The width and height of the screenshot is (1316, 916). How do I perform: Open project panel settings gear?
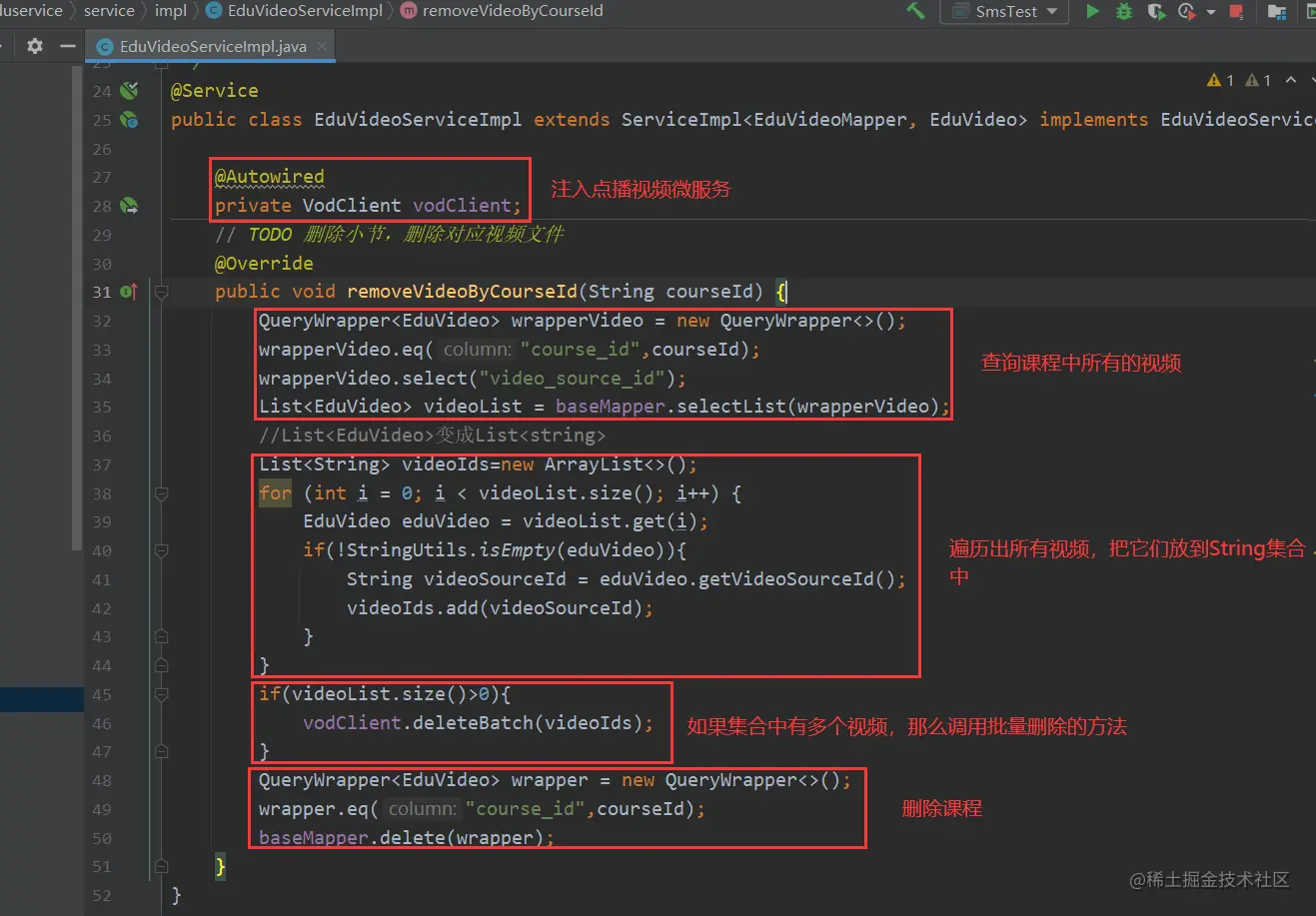[35, 46]
